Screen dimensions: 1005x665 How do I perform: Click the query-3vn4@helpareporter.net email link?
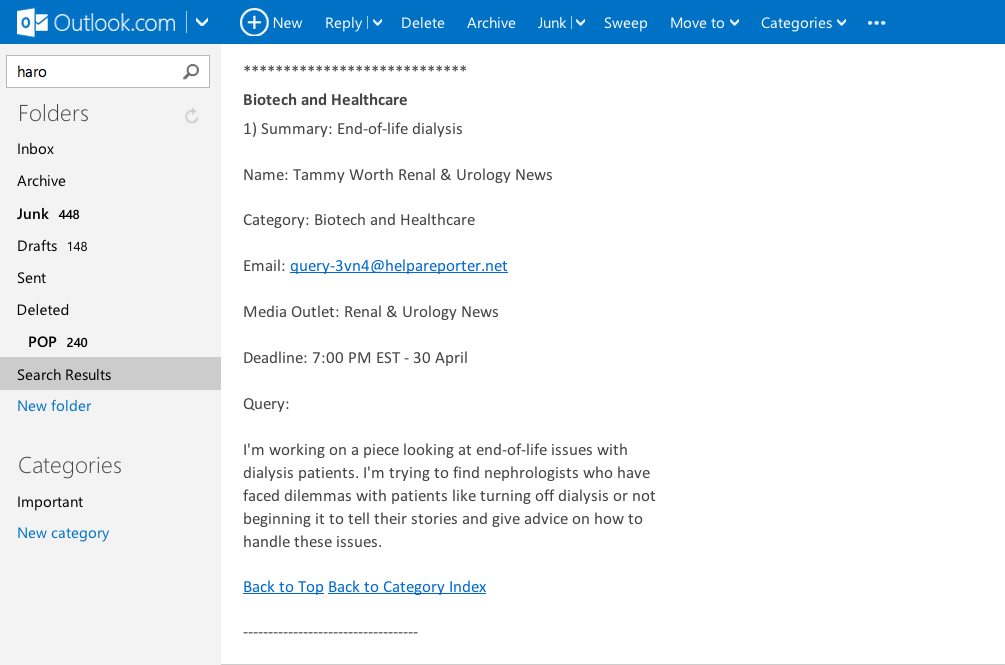point(399,265)
